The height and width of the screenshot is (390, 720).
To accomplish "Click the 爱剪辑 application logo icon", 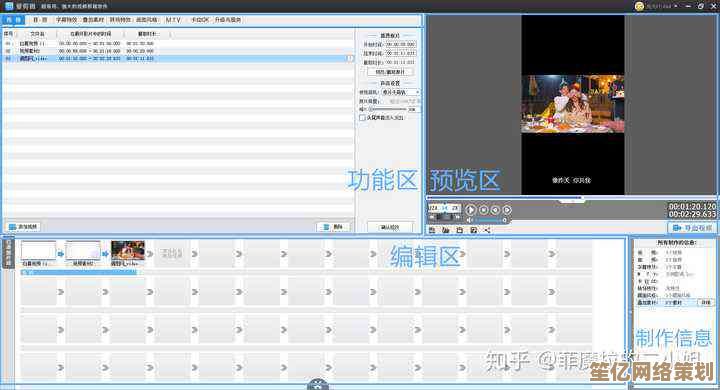I will 9,6.
